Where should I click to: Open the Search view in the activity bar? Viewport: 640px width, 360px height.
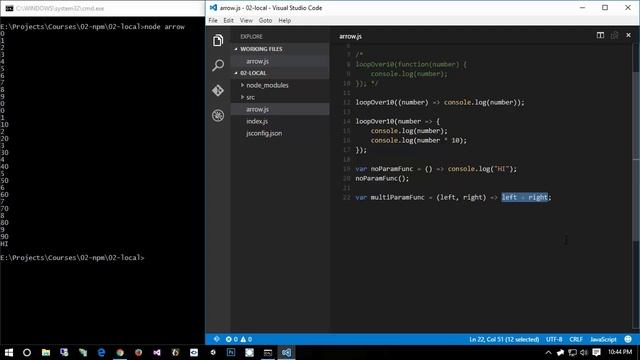pos(218,65)
